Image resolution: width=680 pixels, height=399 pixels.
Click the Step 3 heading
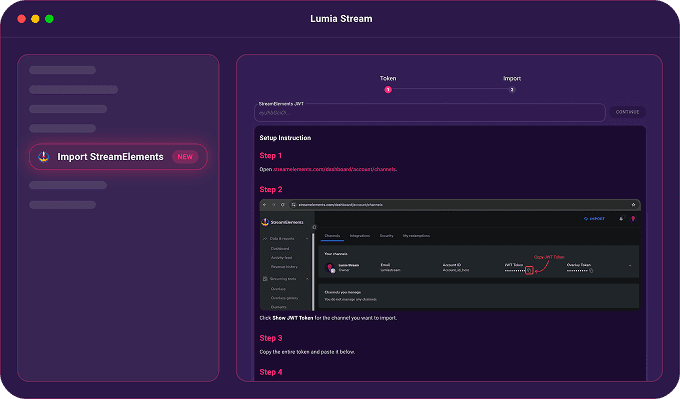(271, 338)
